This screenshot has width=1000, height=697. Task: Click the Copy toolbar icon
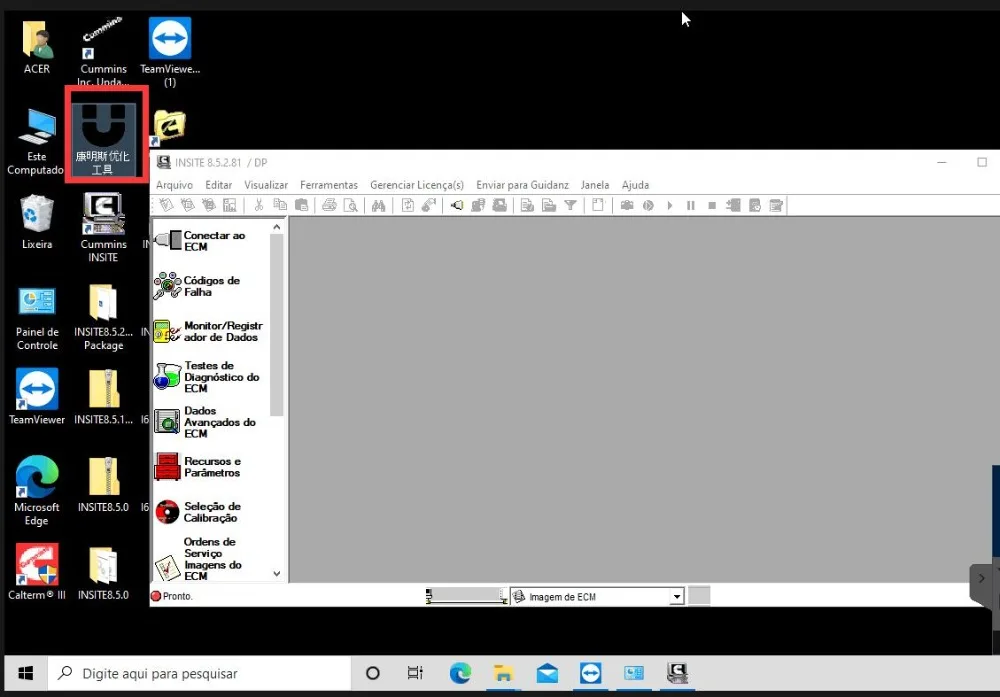280,205
